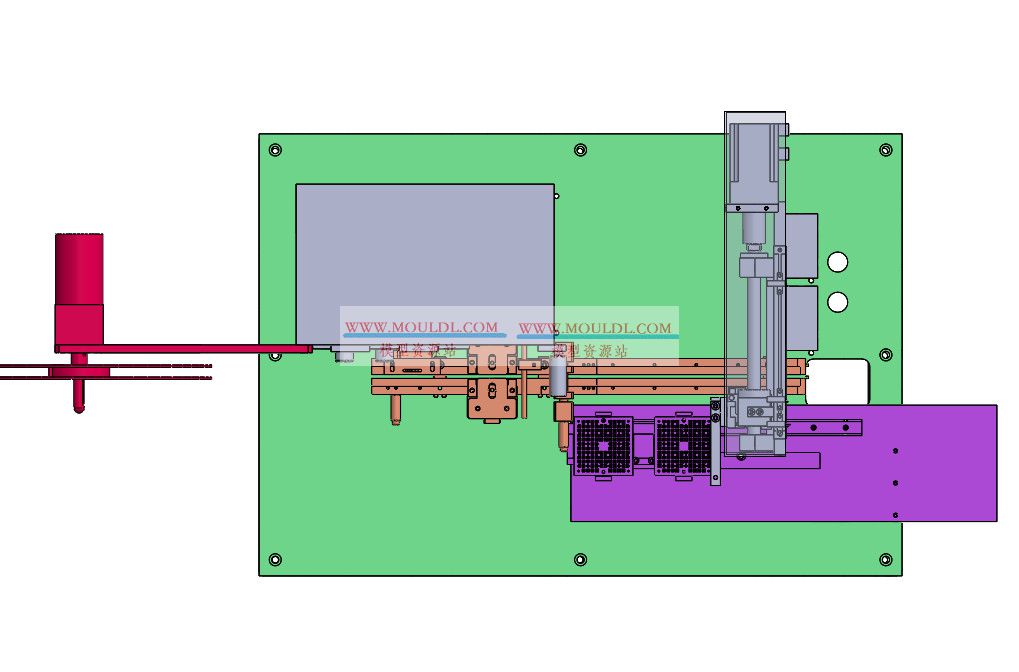Click the bottom-left corner screw hole

tap(275, 559)
